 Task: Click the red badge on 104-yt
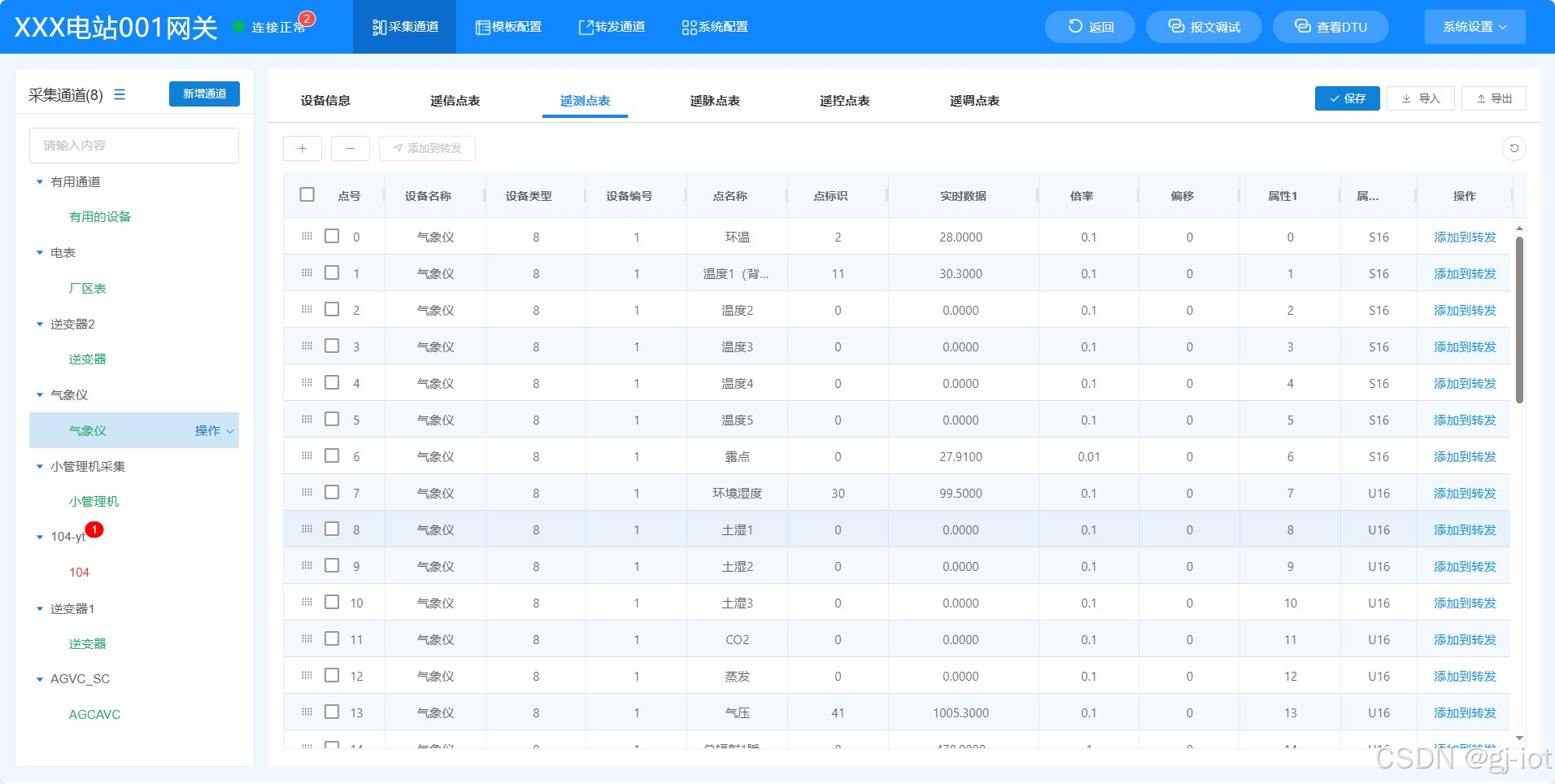pyautogui.click(x=94, y=529)
